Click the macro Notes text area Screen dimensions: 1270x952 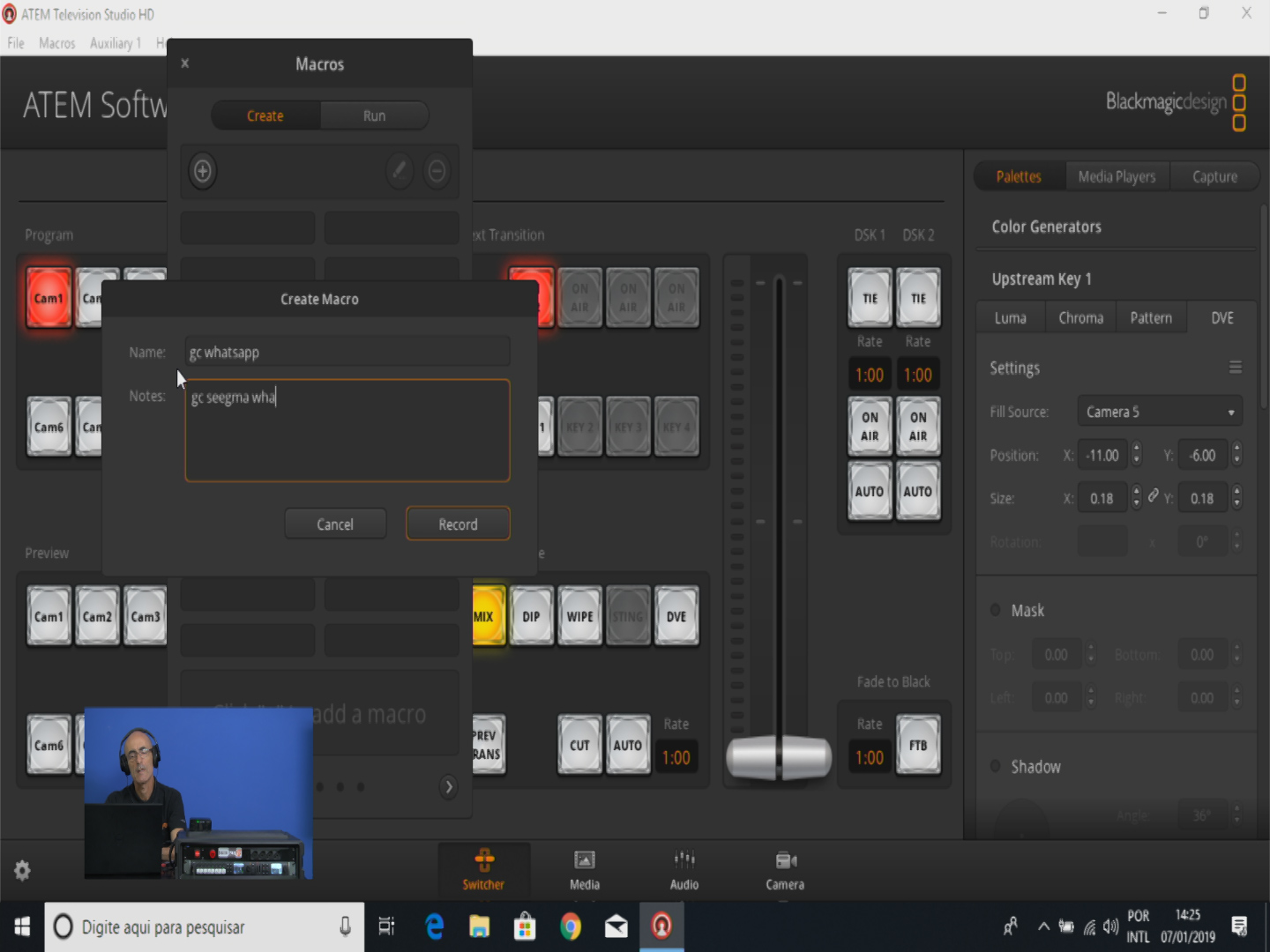coord(347,430)
